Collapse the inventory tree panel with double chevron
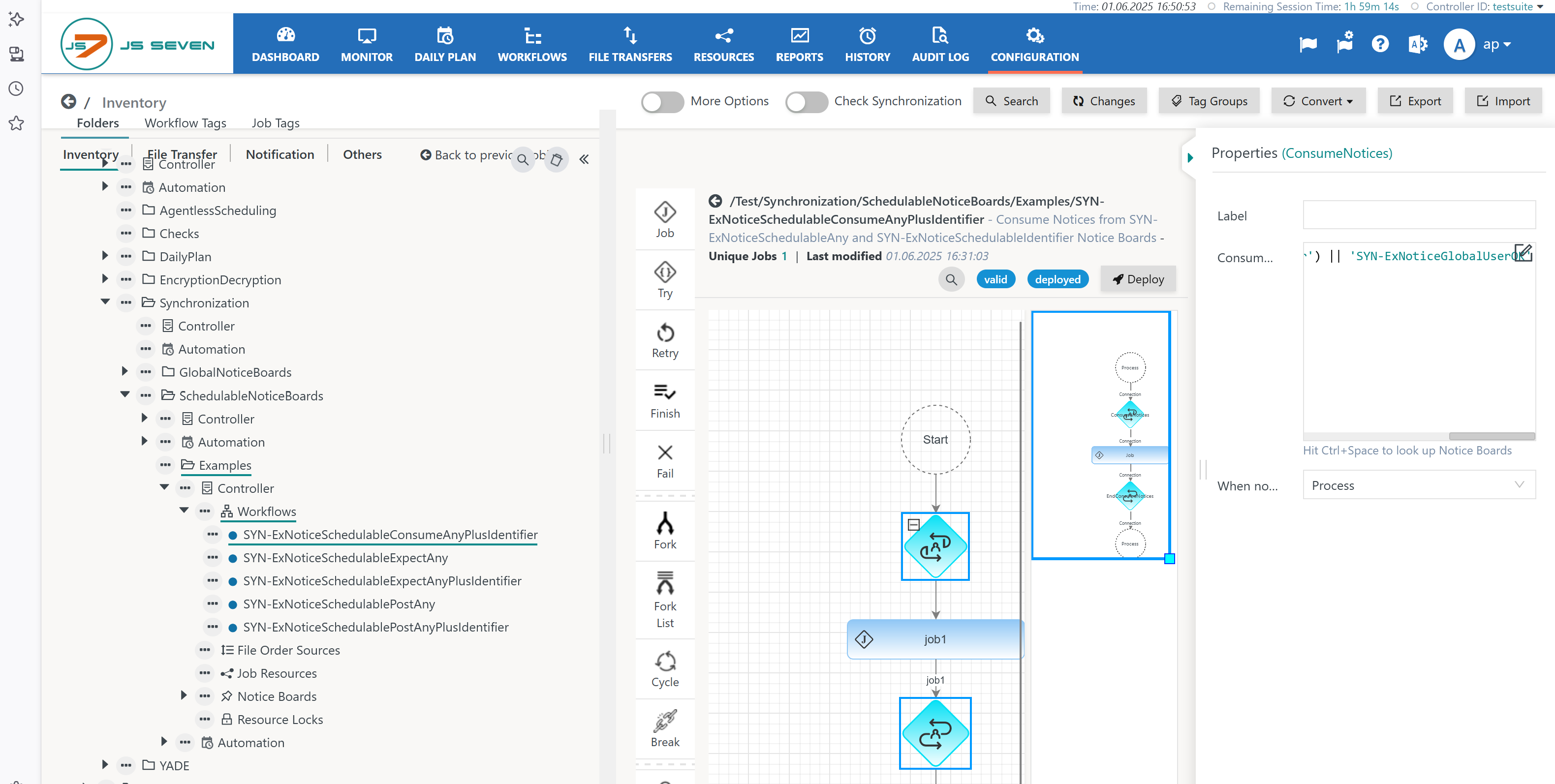Image resolution: width=1555 pixels, height=784 pixels. pyautogui.click(x=584, y=159)
